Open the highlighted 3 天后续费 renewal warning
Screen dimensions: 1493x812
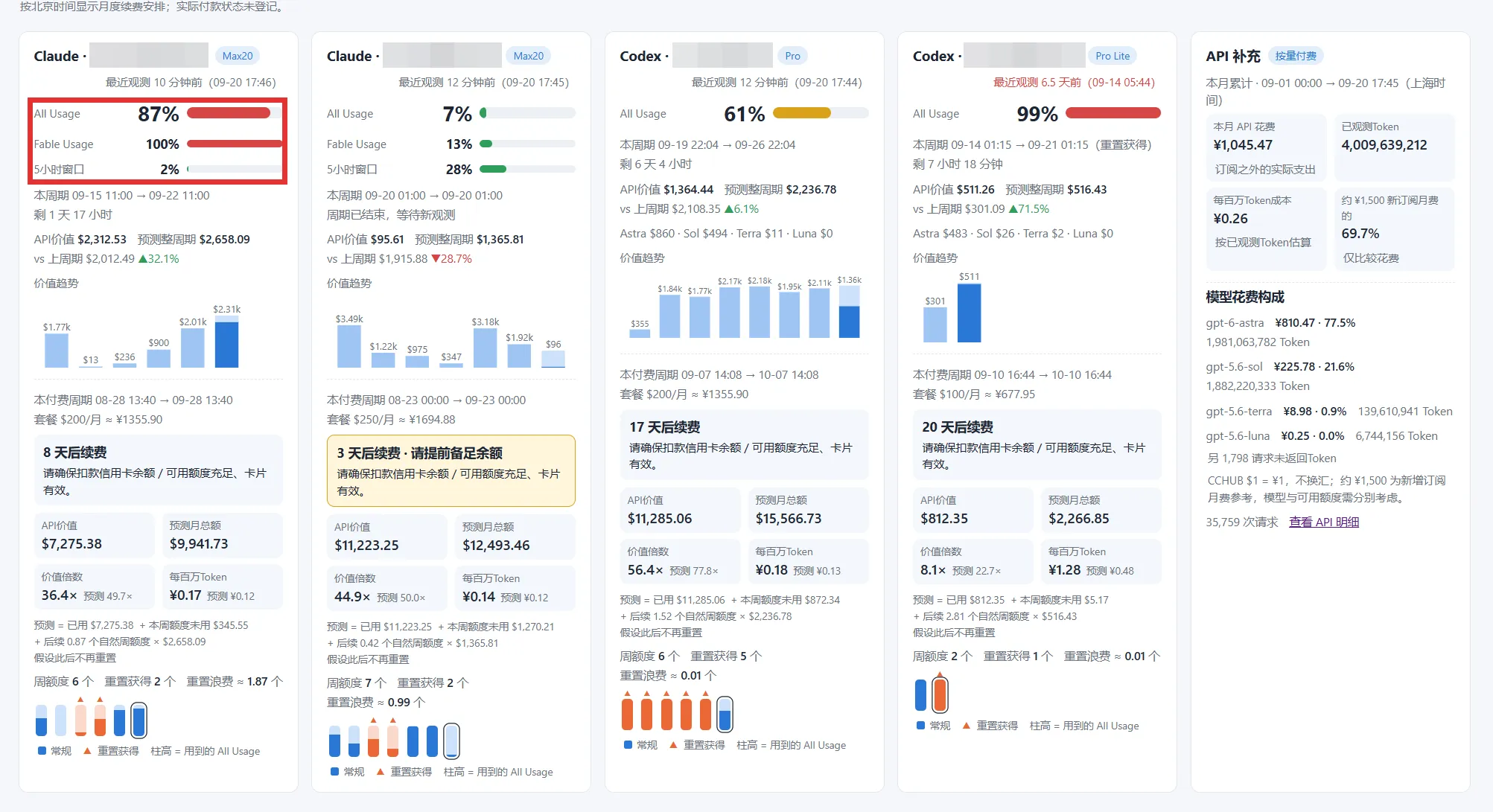[451, 470]
